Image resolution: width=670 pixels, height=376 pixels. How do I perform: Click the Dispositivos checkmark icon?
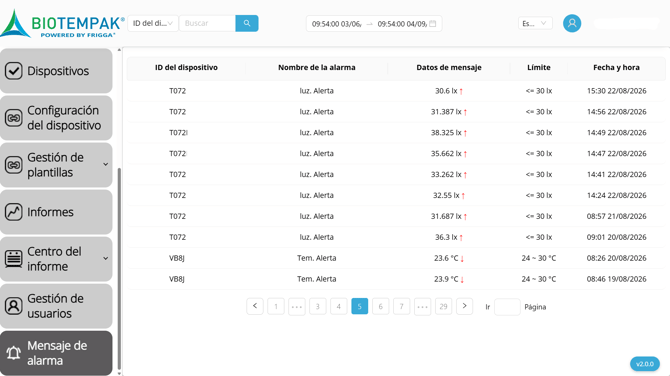(x=14, y=71)
